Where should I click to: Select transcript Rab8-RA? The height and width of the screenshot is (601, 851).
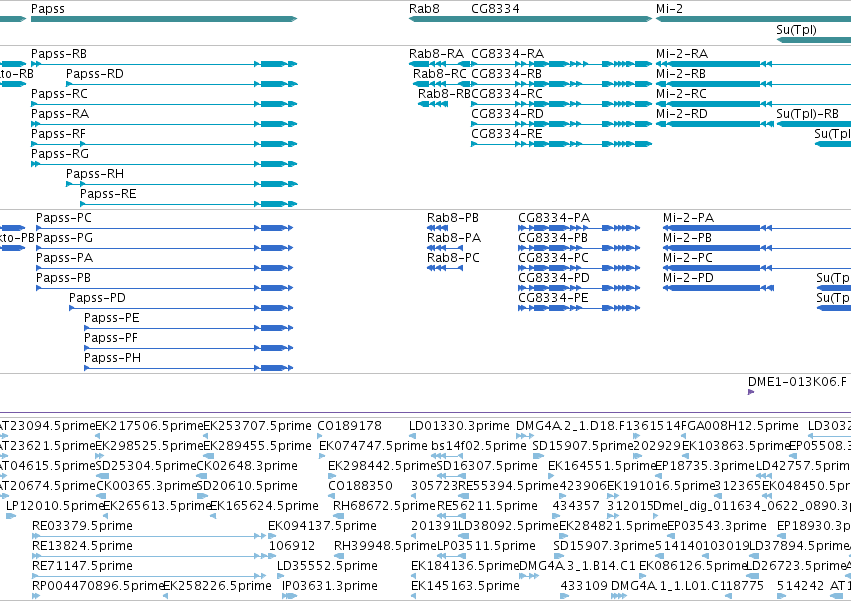[436, 54]
